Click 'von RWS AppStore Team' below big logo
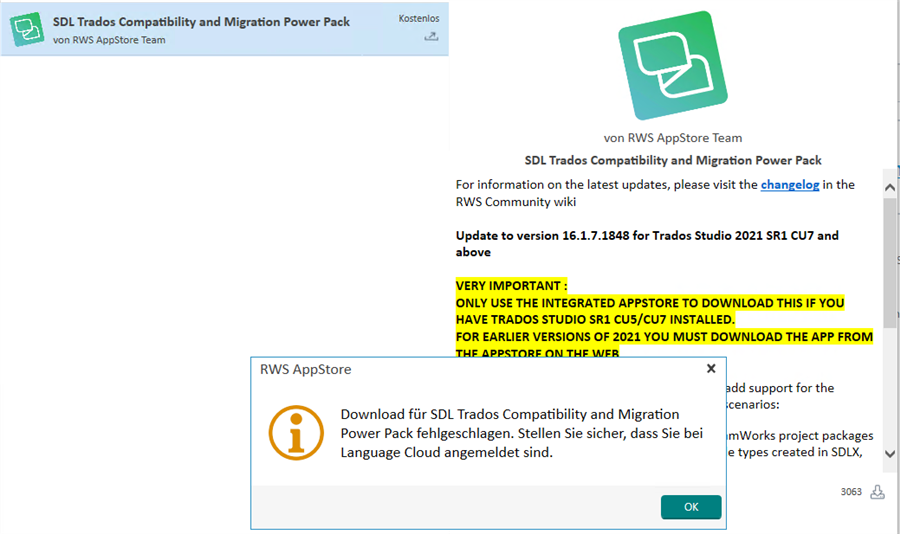Viewport: 900px width, 534px height. click(673, 138)
